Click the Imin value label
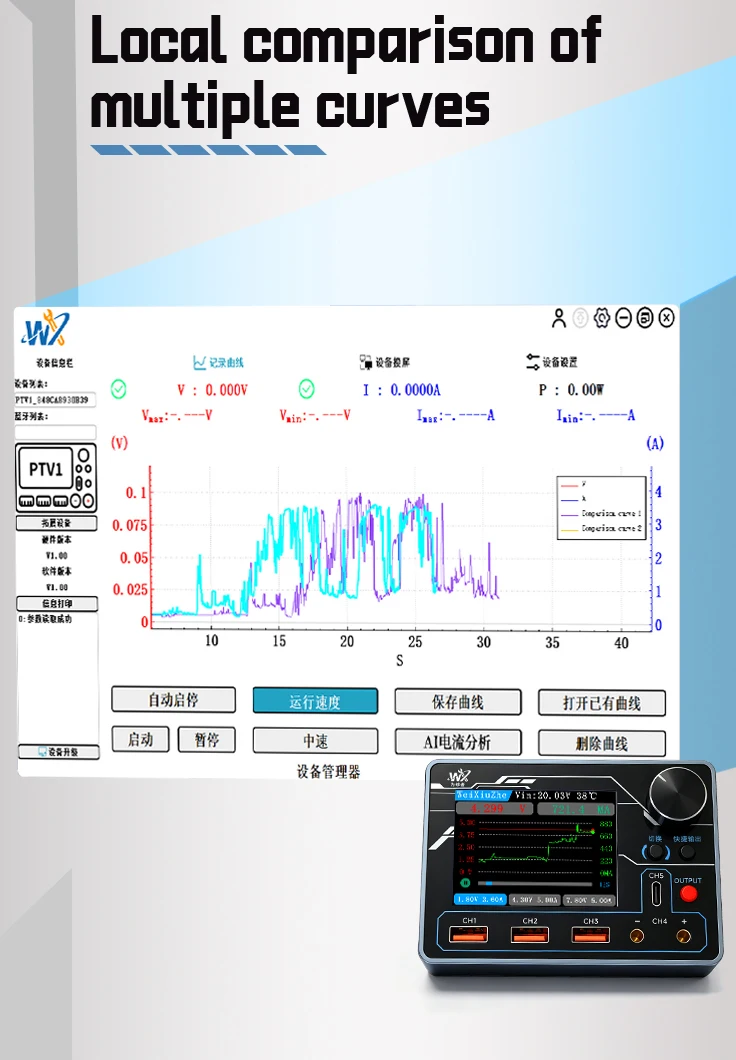 click(595, 415)
